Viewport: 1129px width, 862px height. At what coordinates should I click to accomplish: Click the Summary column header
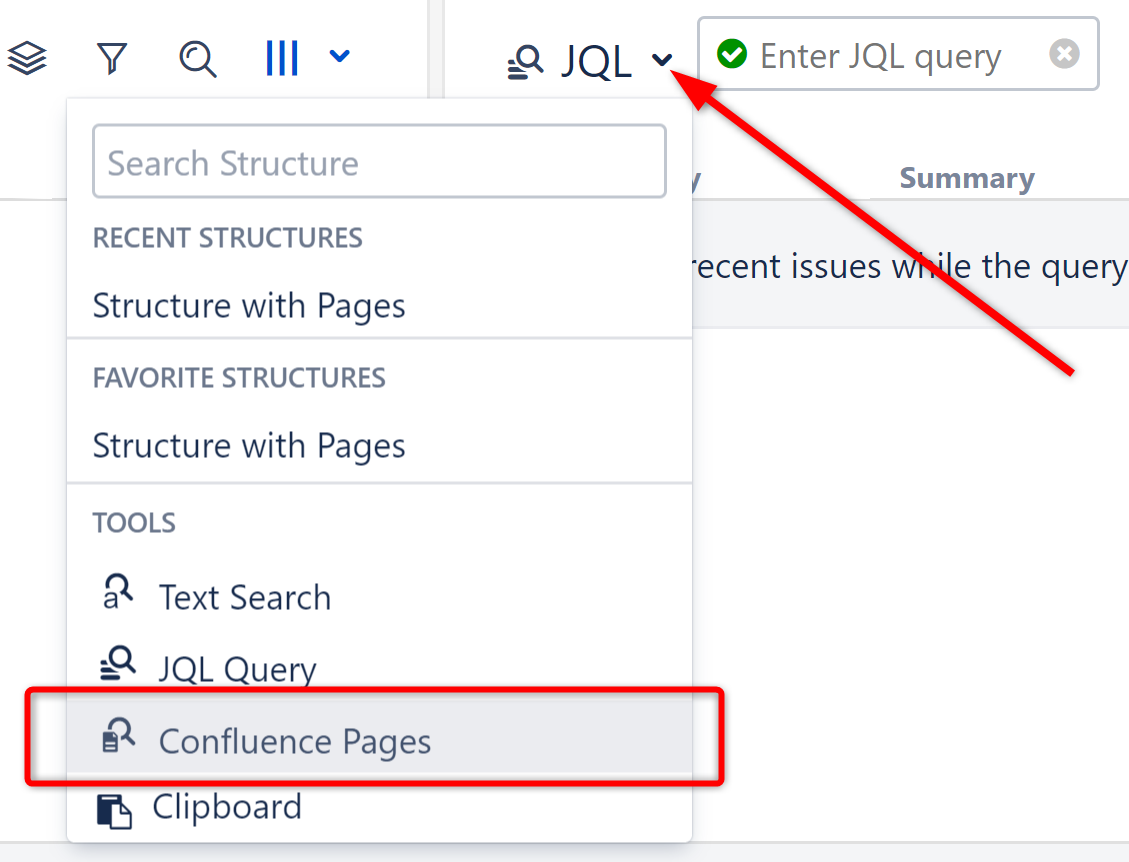click(966, 178)
